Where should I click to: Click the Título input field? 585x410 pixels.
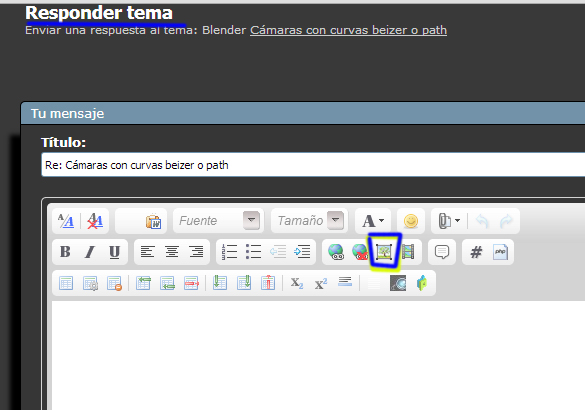click(313, 165)
